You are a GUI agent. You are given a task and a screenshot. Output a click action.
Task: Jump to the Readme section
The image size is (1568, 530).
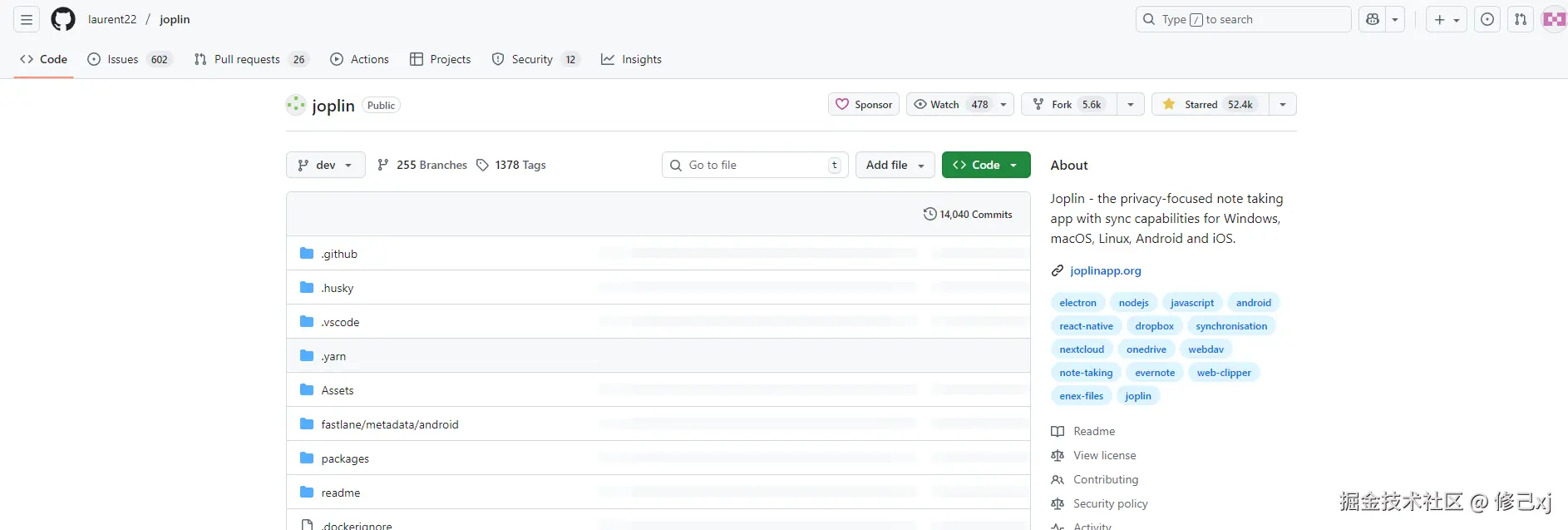(1083, 431)
